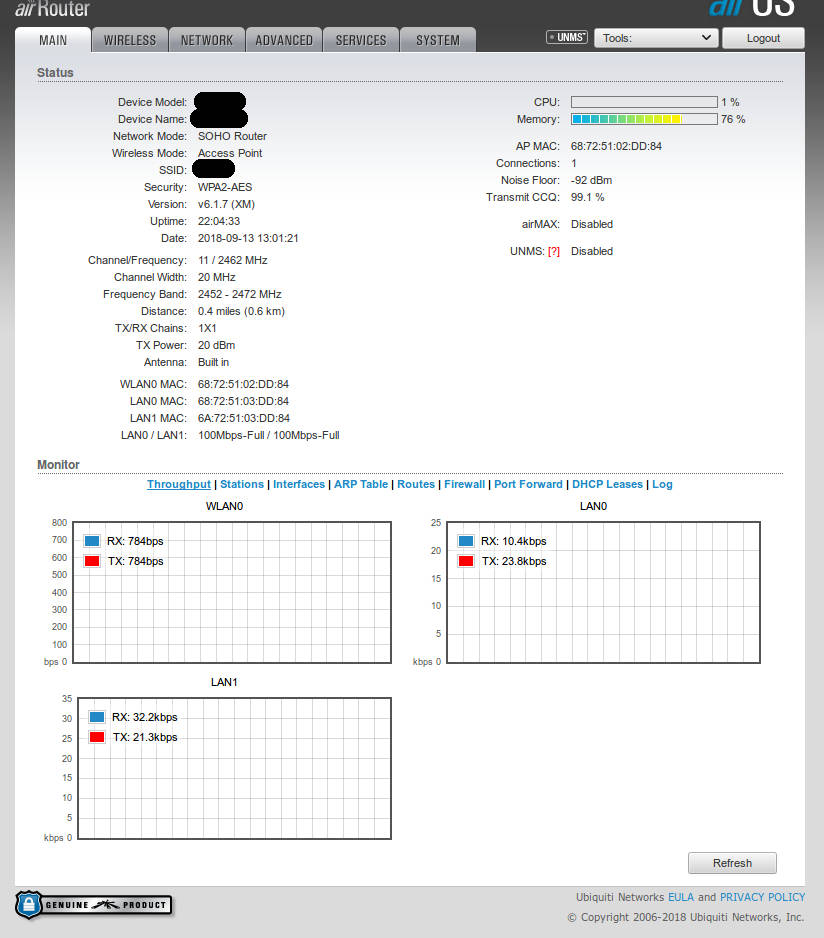Click the uptime value 22:04:33
The image size is (824, 938).
tap(219, 221)
